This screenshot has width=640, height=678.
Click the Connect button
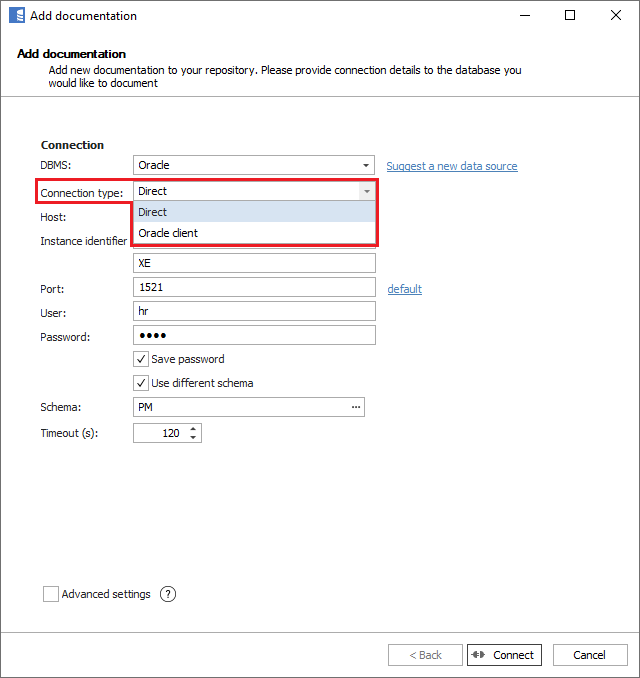point(504,655)
